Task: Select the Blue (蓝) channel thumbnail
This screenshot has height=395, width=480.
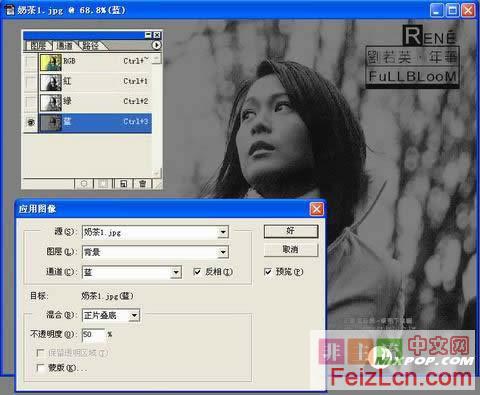Action: click(51, 123)
